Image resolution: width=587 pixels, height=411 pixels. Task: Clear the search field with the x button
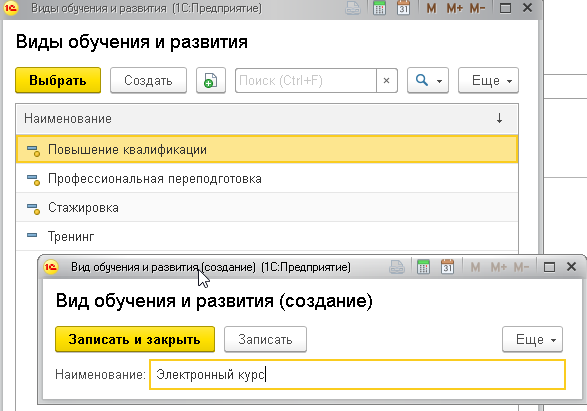click(x=387, y=80)
